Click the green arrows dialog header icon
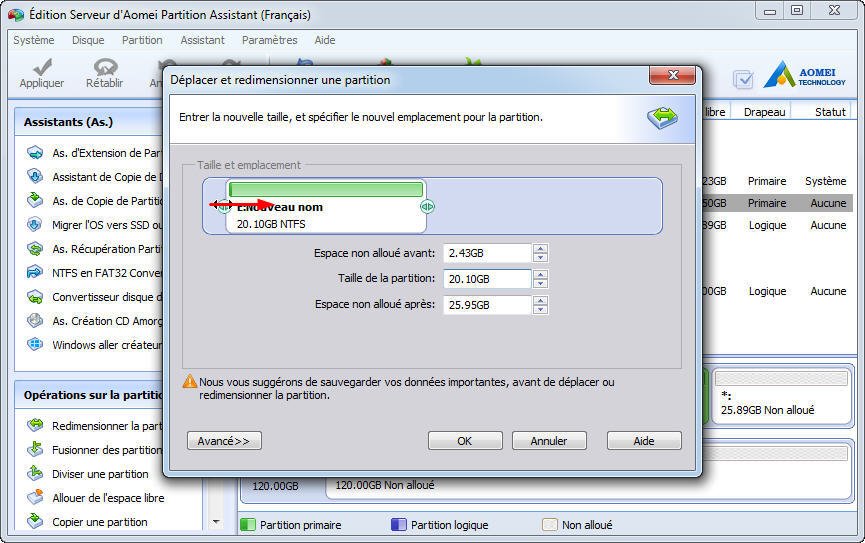 (662, 117)
